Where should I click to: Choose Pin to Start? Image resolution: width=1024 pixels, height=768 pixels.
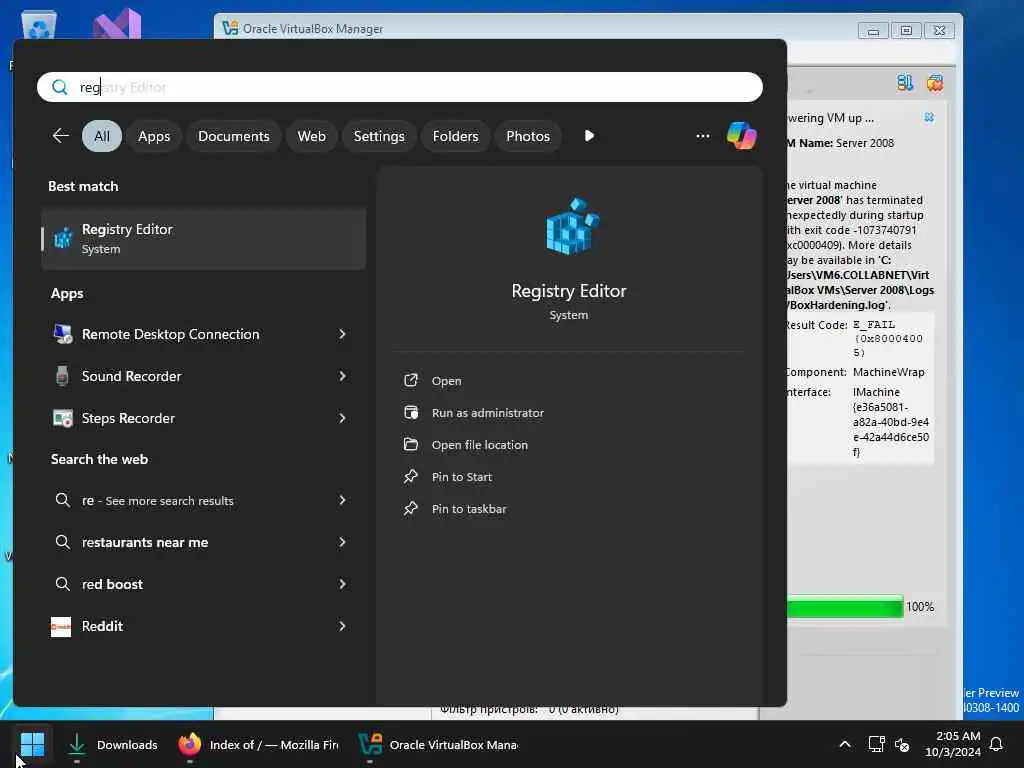coord(462,477)
